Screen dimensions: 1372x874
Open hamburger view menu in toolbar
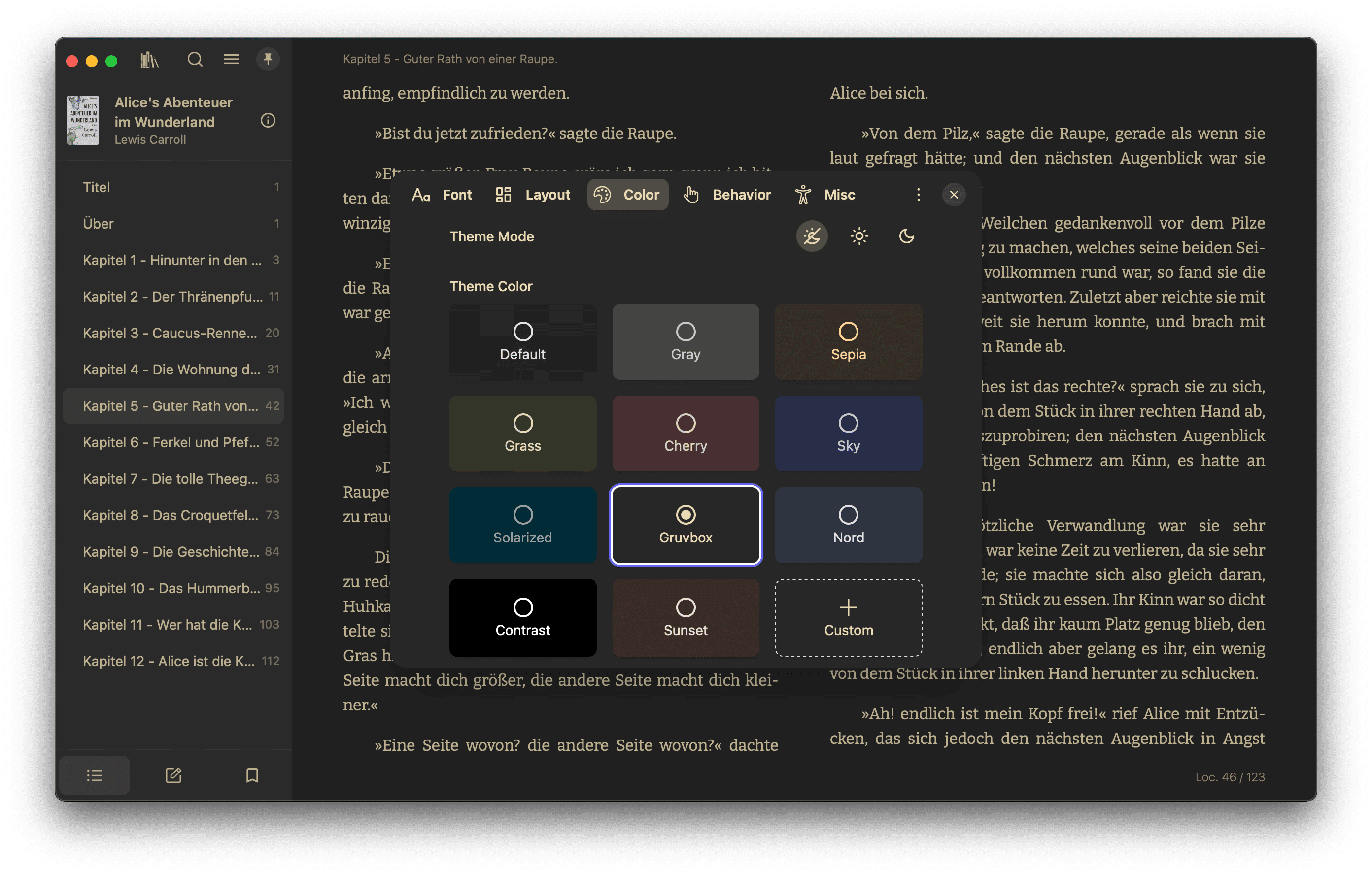pyautogui.click(x=231, y=59)
